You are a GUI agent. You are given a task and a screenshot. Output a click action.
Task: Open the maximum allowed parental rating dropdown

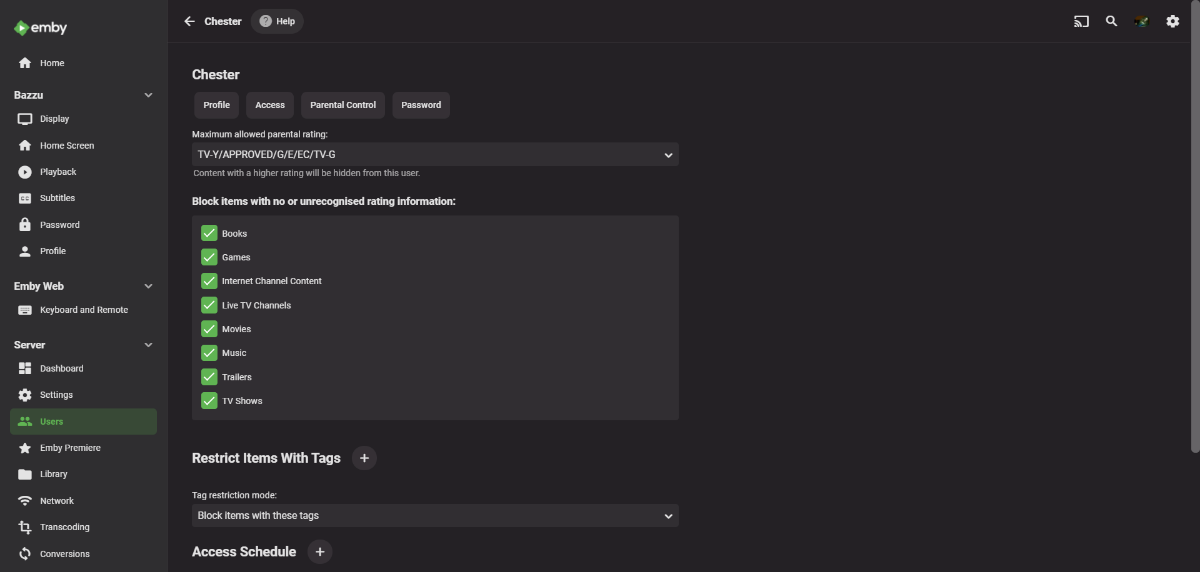click(x=435, y=155)
